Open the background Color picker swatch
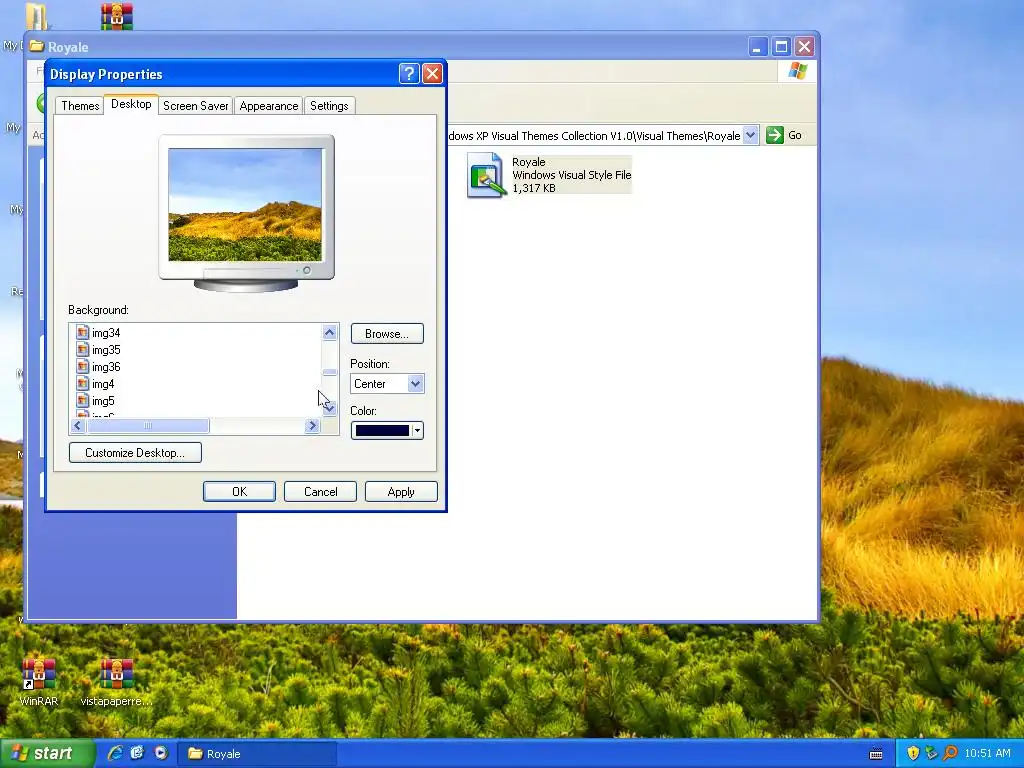The width and height of the screenshot is (1024, 768). pos(387,430)
